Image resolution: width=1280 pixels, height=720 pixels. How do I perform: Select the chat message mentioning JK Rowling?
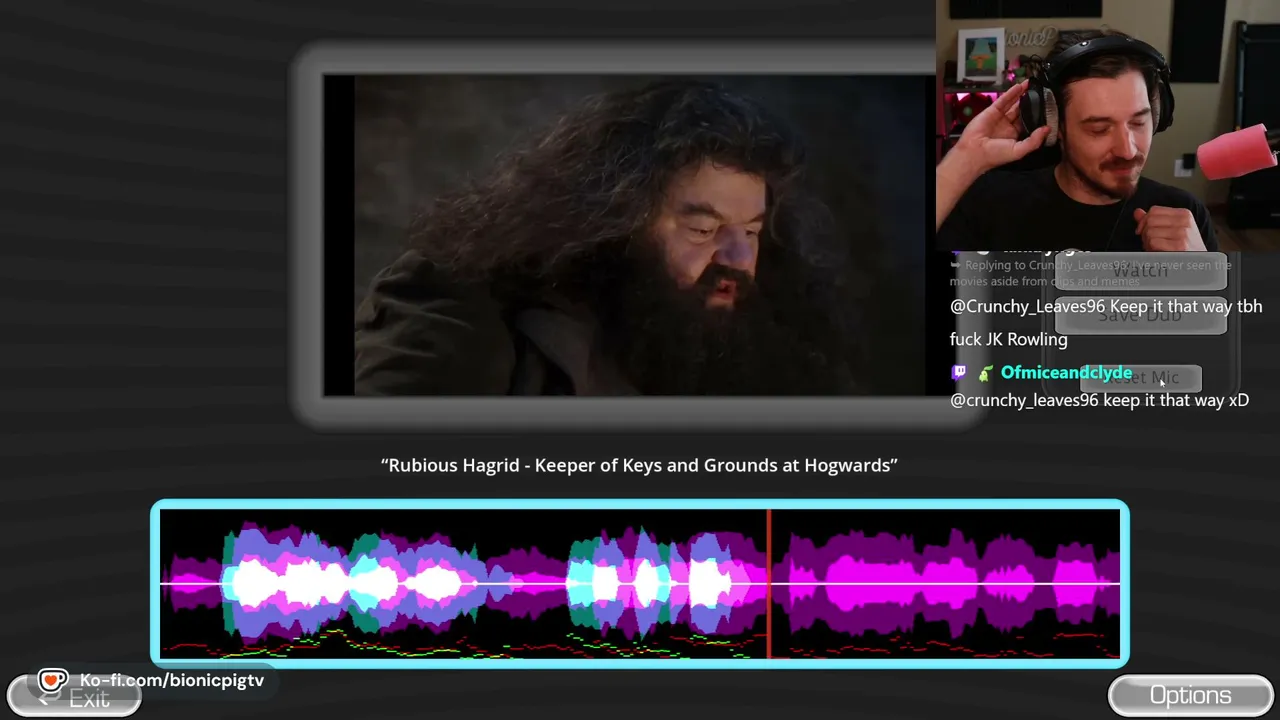1106,323
